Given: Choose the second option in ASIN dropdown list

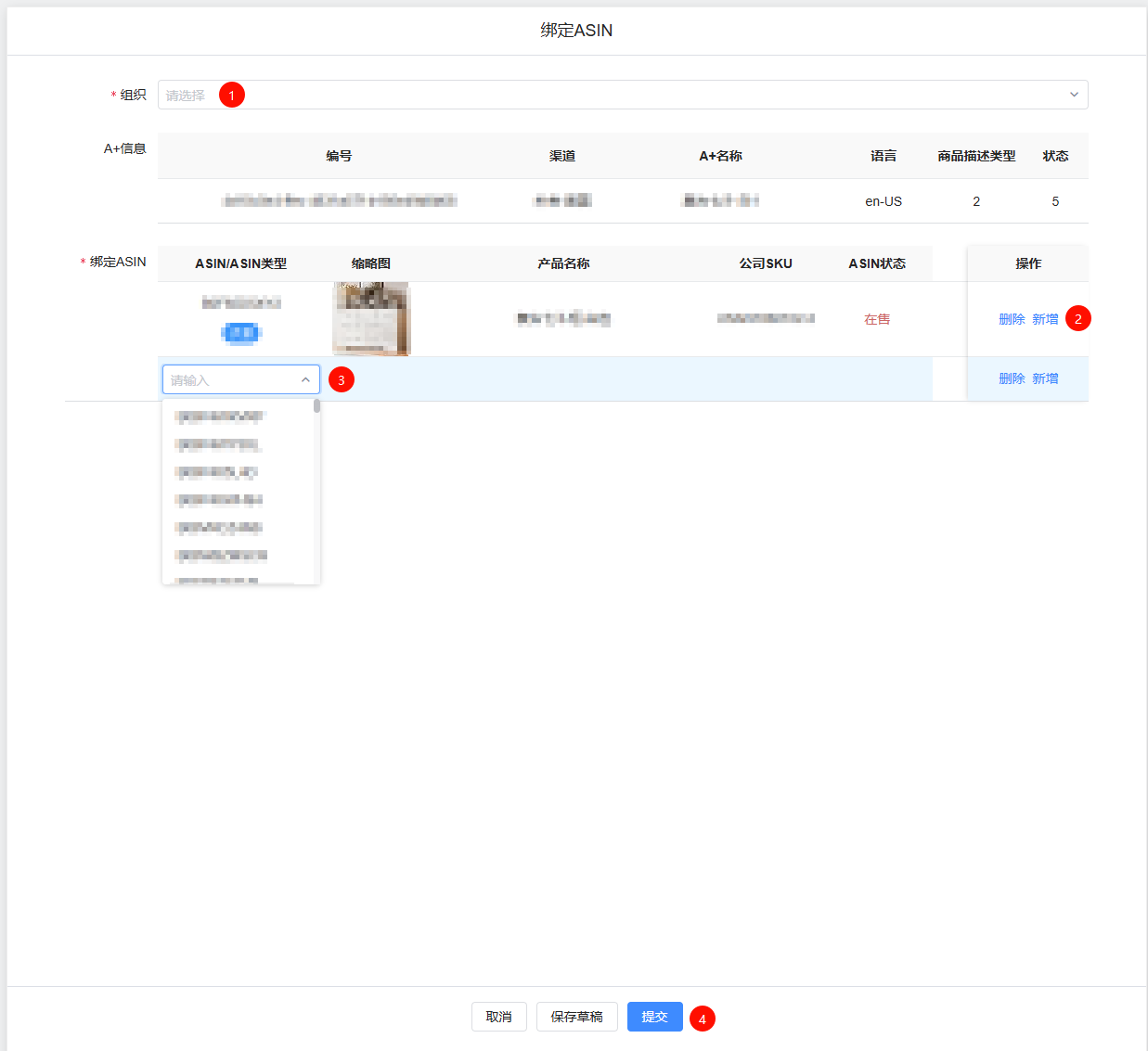Looking at the screenshot, I should 218,444.
